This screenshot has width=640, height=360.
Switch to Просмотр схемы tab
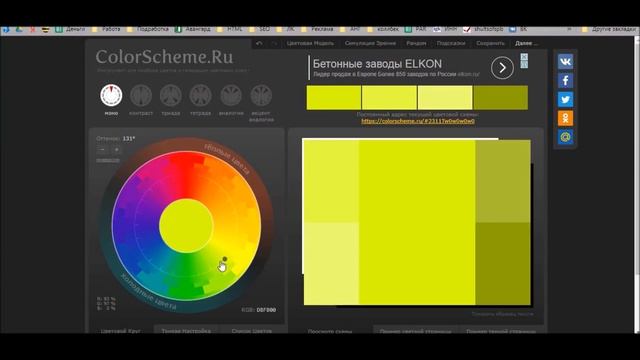pos(330,331)
